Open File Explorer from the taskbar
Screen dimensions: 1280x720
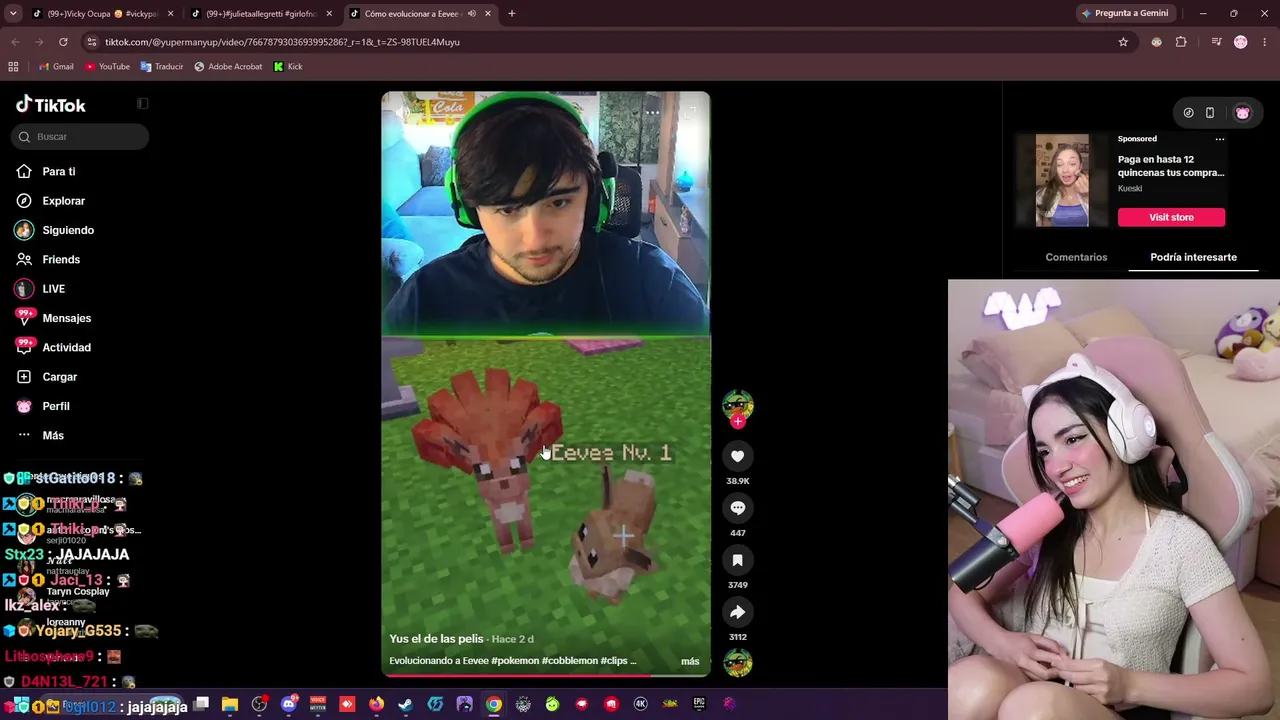click(x=230, y=704)
